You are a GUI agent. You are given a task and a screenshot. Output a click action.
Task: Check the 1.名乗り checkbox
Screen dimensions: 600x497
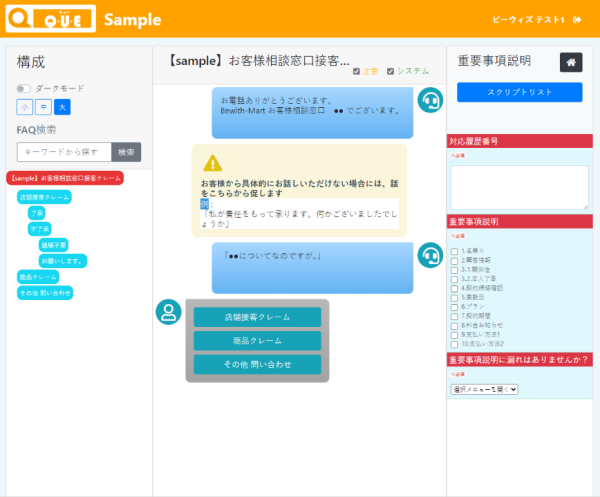click(x=454, y=252)
